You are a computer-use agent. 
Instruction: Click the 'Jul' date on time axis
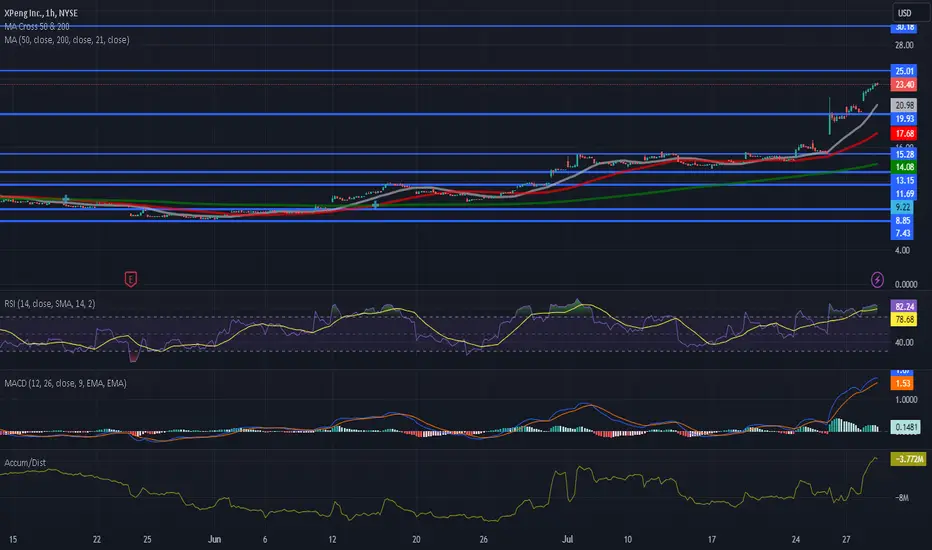pyautogui.click(x=568, y=539)
